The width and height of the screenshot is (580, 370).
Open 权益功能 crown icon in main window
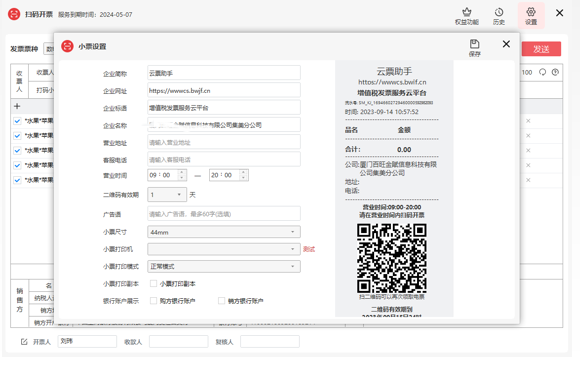click(467, 16)
